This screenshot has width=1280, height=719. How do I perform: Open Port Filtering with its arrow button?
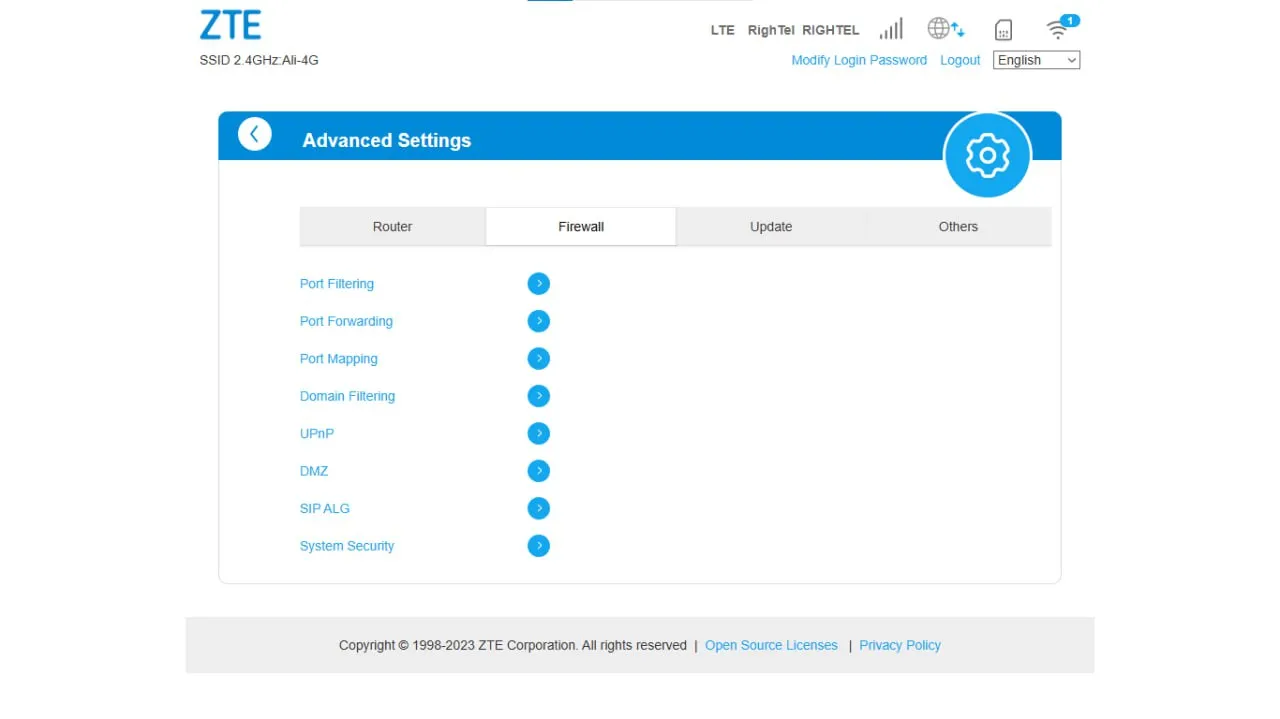[x=538, y=284]
